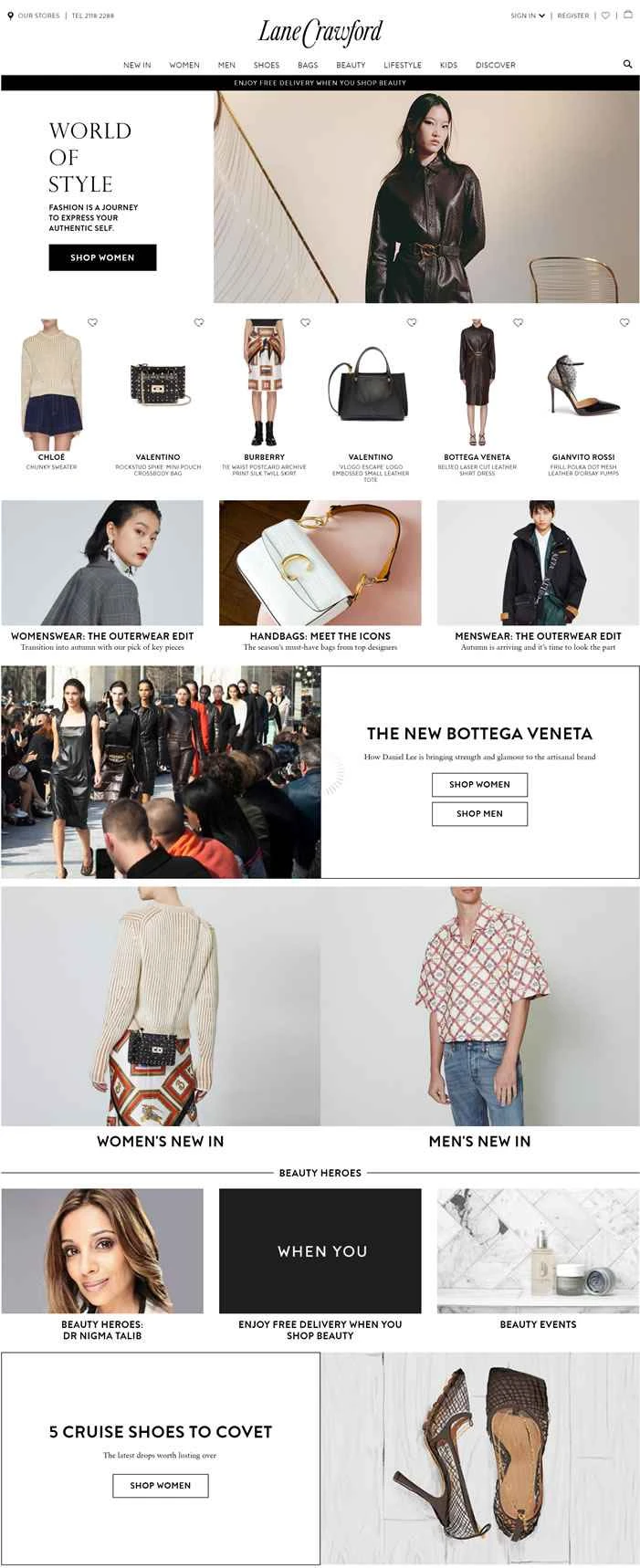Click the Lane Crawford logo
The height and width of the screenshot is (1568, 640).
pyautogui.click(x=320, y=33)
